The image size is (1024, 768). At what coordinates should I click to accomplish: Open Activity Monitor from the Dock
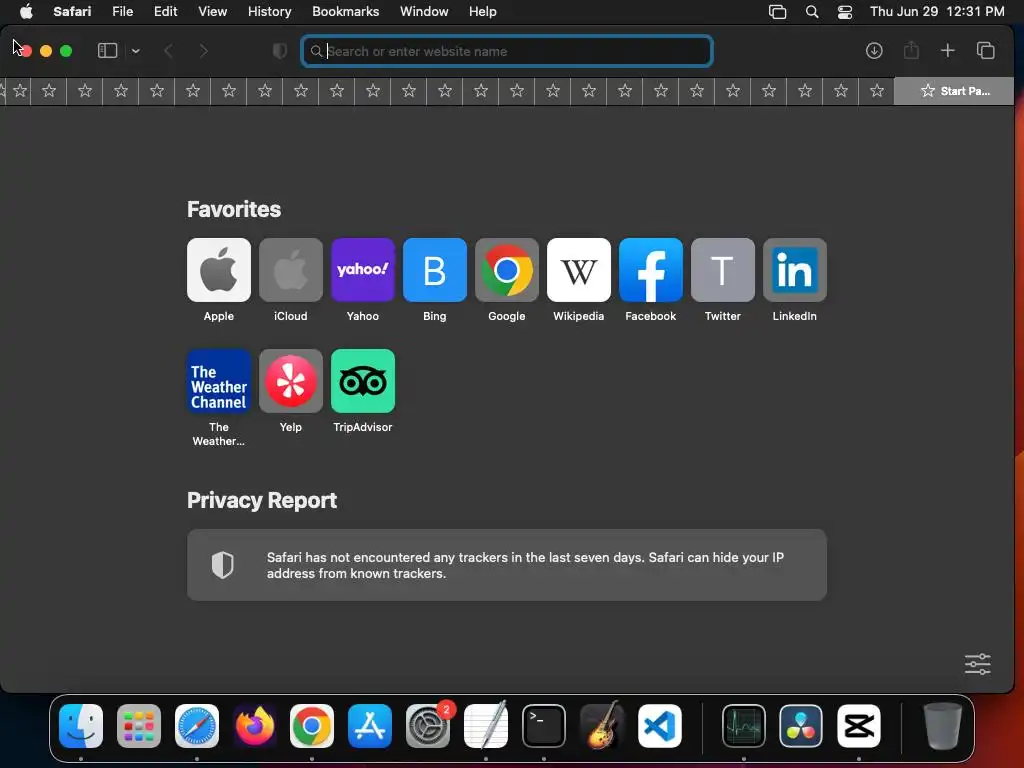pyautogui.click(x=744, y=726)
